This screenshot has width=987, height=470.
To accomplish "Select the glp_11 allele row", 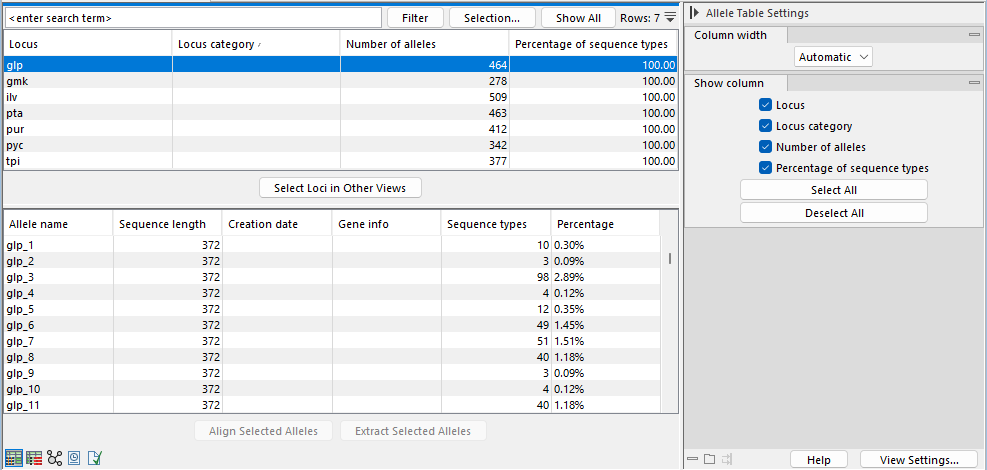I will coord(332,405).
